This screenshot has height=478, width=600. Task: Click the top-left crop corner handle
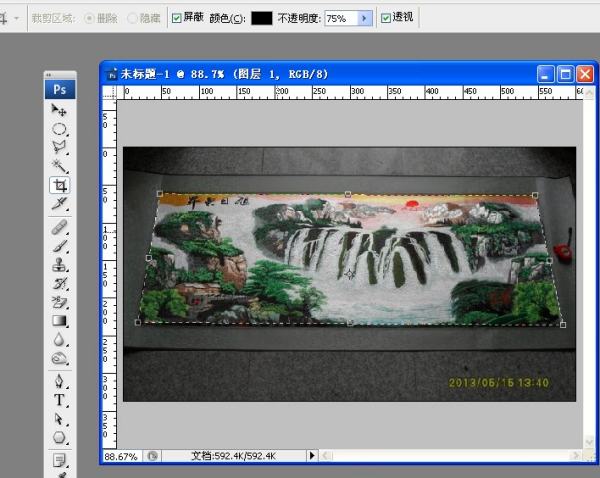[x=160, y=194]
